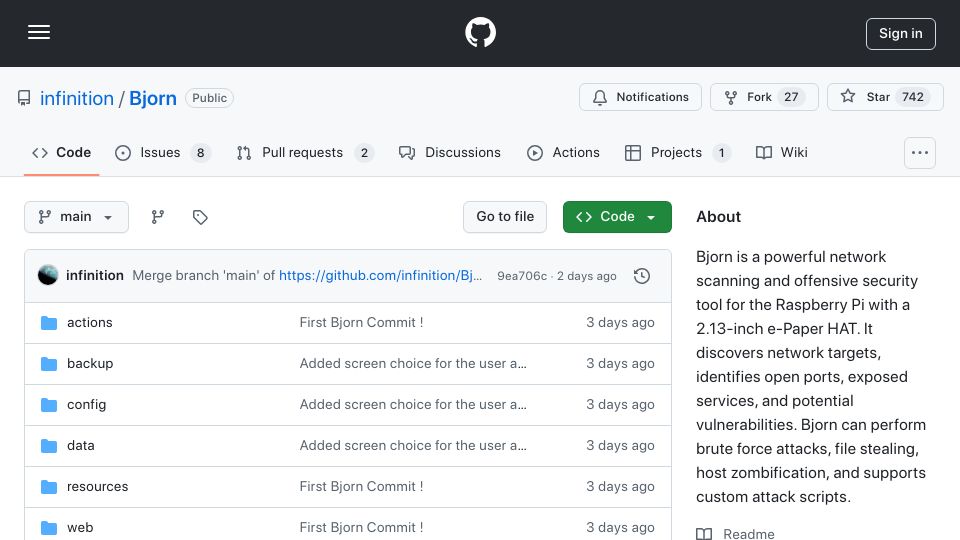
Task: Click the data folder icon
Action: 49,446
